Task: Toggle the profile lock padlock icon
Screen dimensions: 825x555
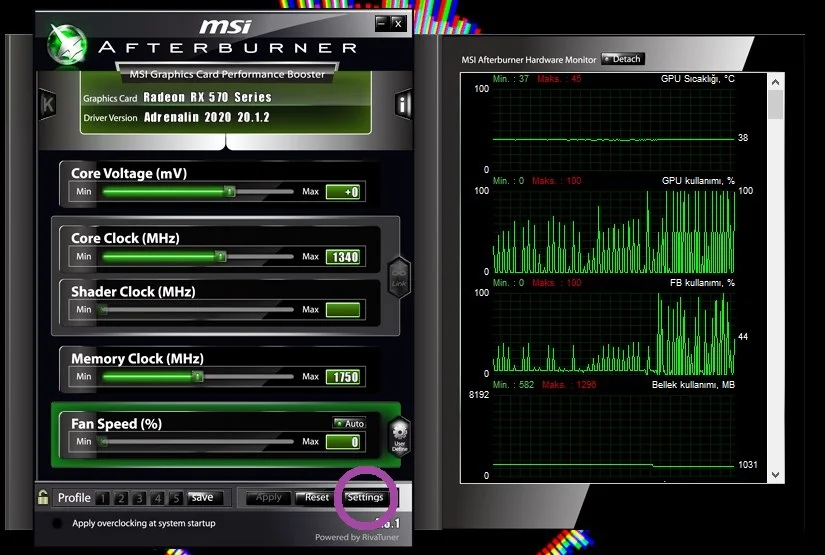Action: pyautogui.click(x=43, y=497)
